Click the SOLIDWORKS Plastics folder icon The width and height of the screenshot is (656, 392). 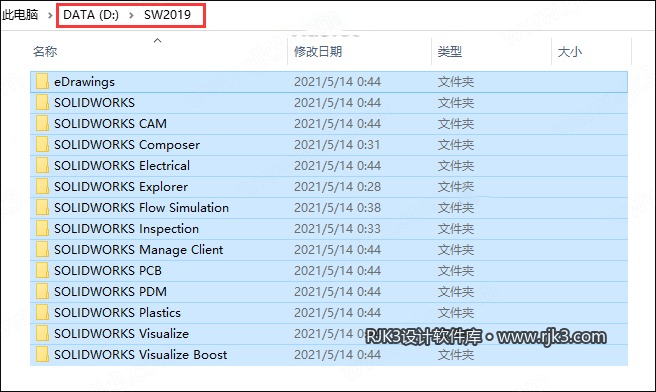42,313
